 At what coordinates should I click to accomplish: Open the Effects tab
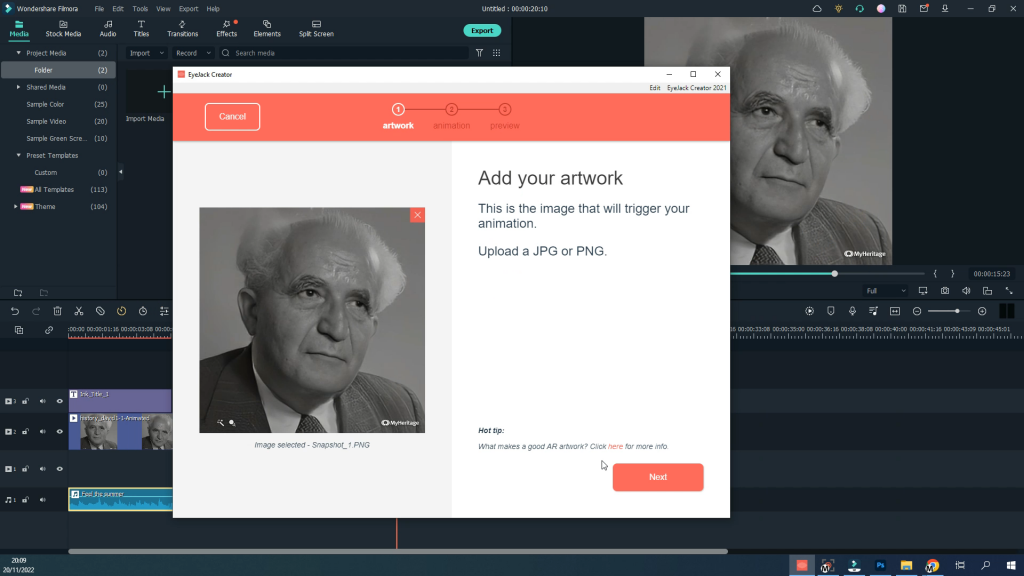coord(227,29)
